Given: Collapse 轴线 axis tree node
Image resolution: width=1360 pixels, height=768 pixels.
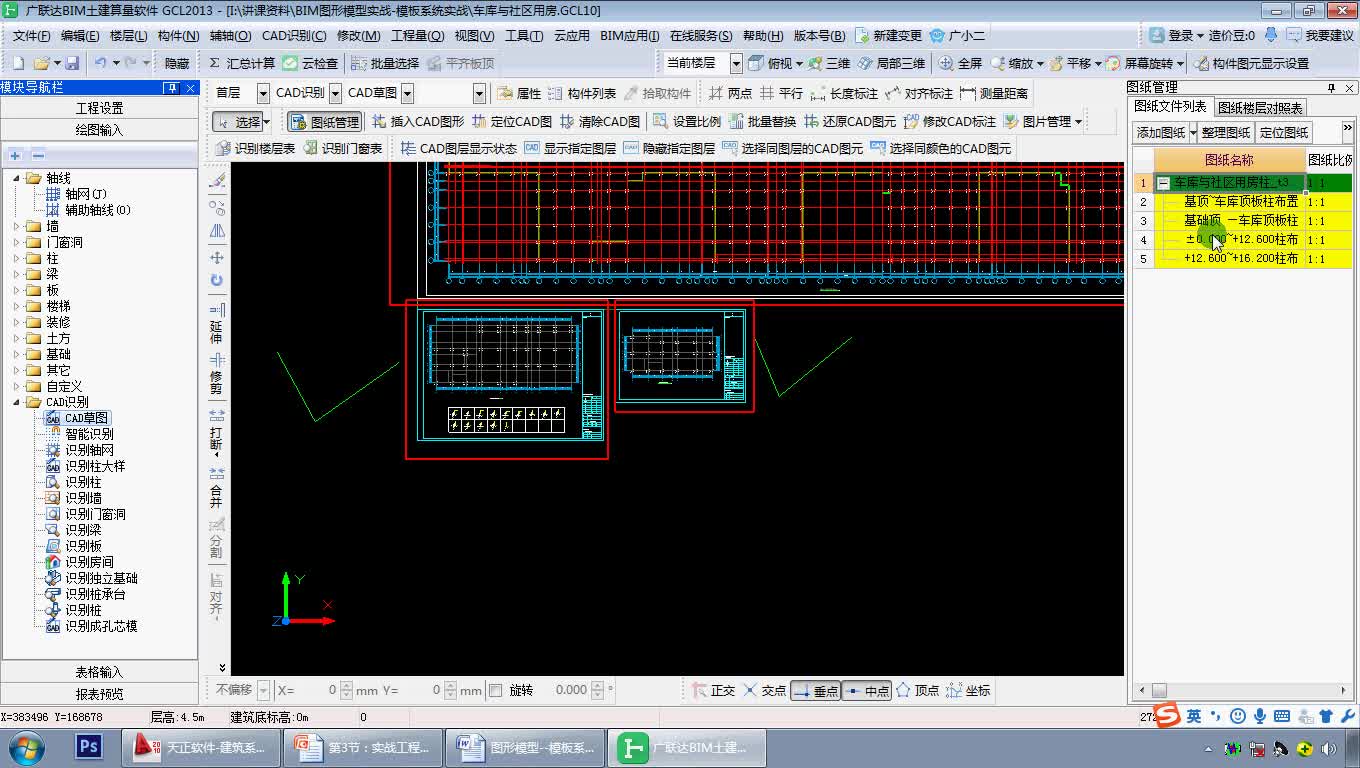Looking at the screenshot, I should coord(17,178).
